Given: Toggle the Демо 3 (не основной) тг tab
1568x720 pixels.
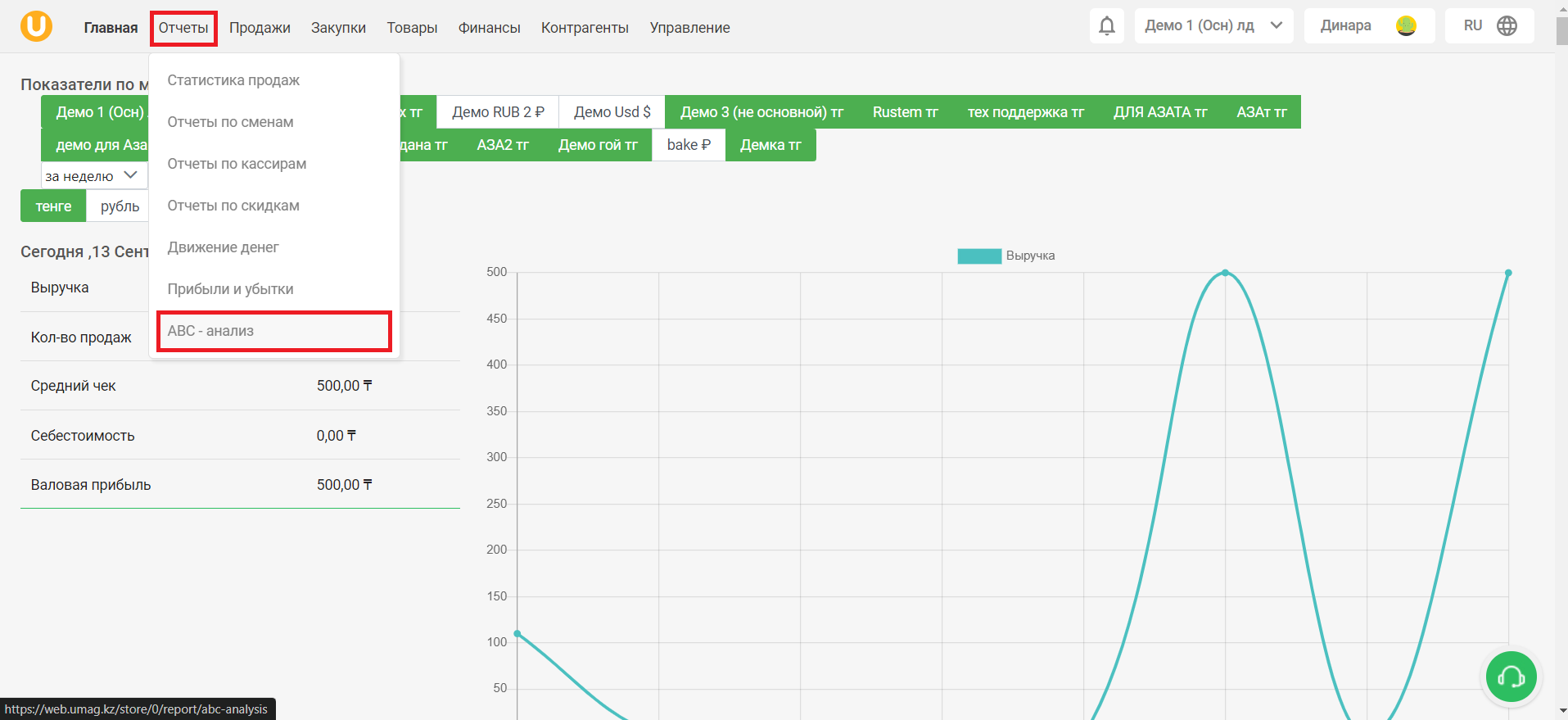Looking at the screenshot, I should (761, 112).
